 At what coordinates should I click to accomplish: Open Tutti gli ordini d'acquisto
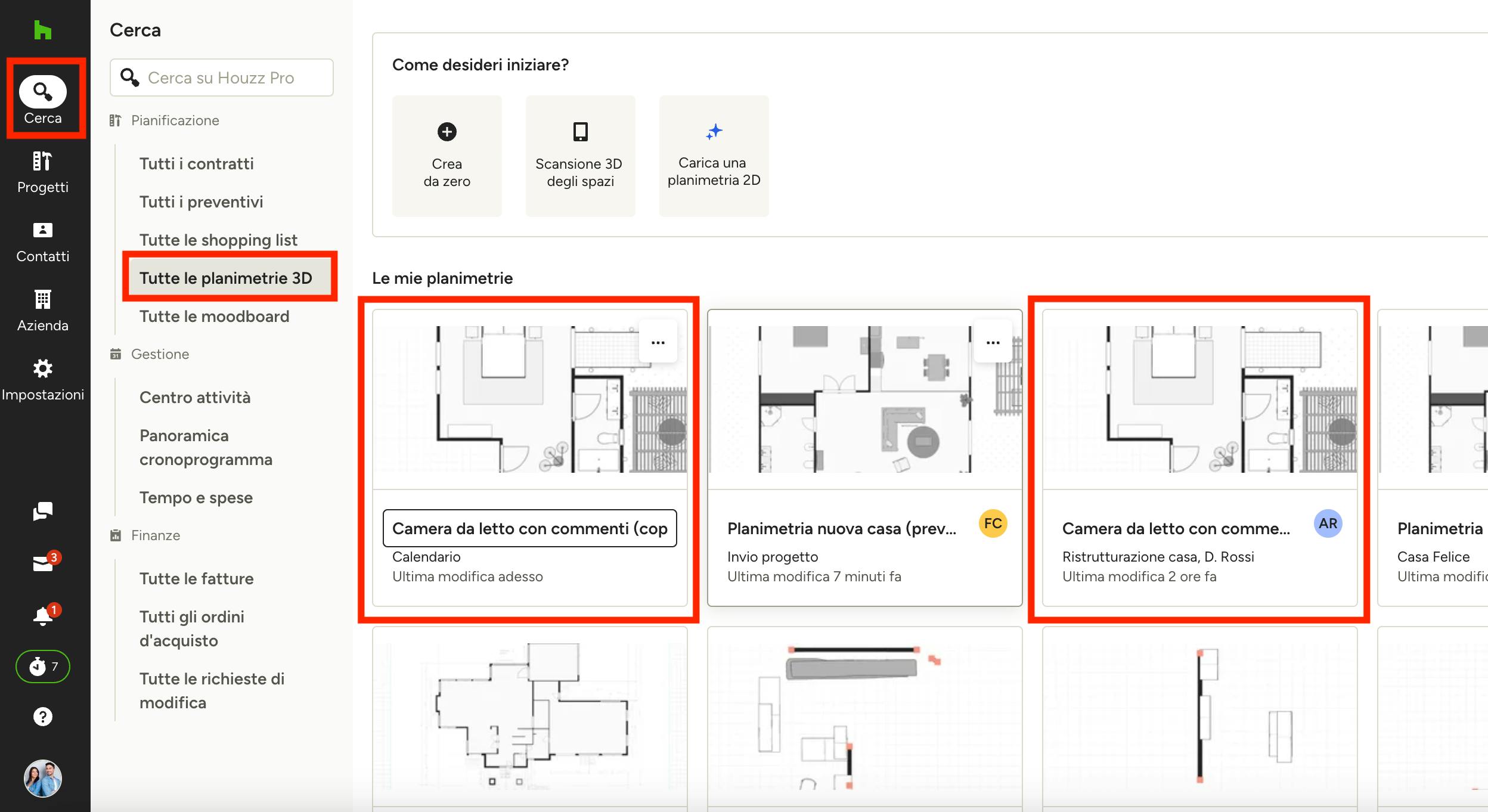pyautogui.click(x=192, y=628)
